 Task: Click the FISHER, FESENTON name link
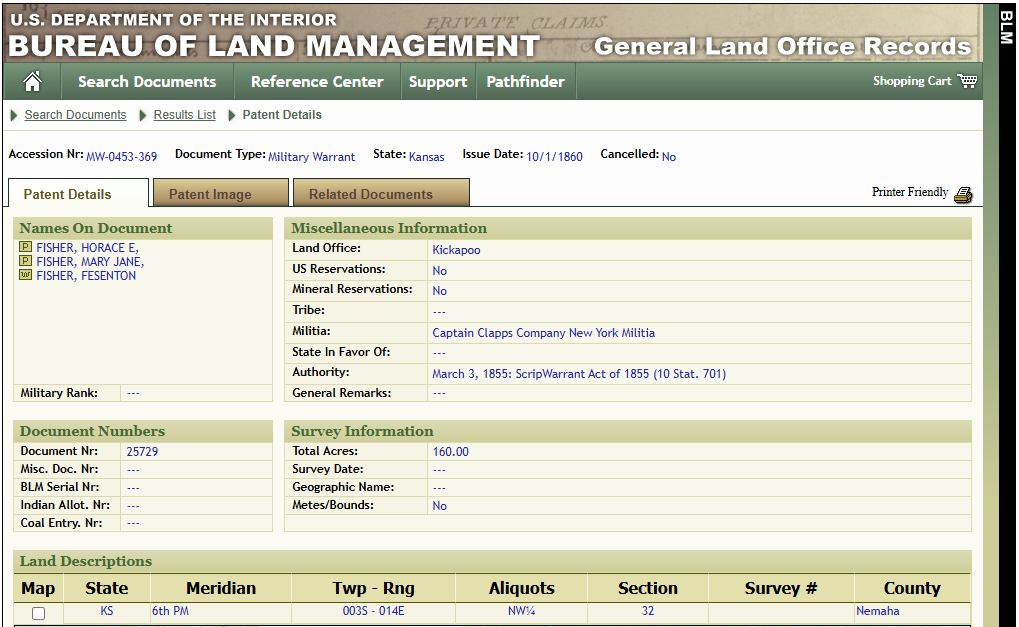click(86, 276)
